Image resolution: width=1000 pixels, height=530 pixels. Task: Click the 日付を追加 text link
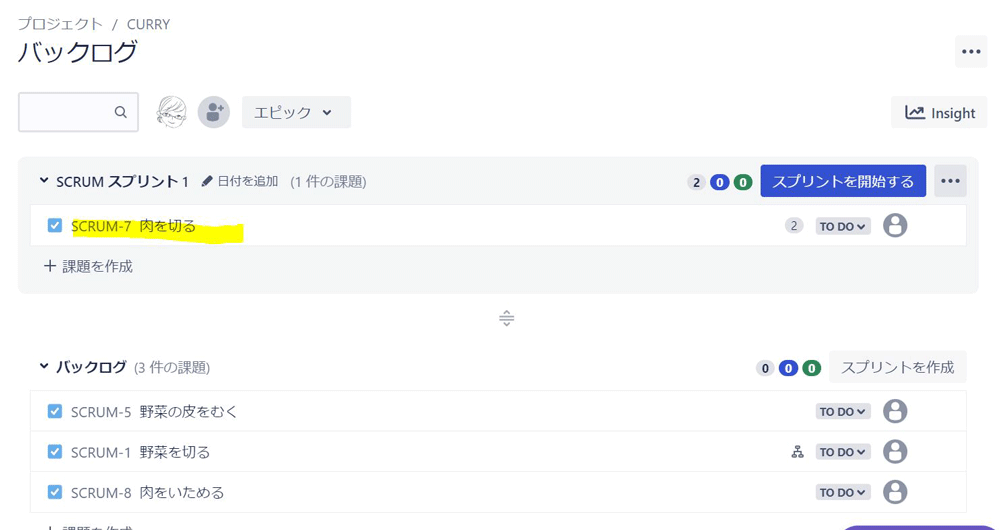tap(248, 181)
